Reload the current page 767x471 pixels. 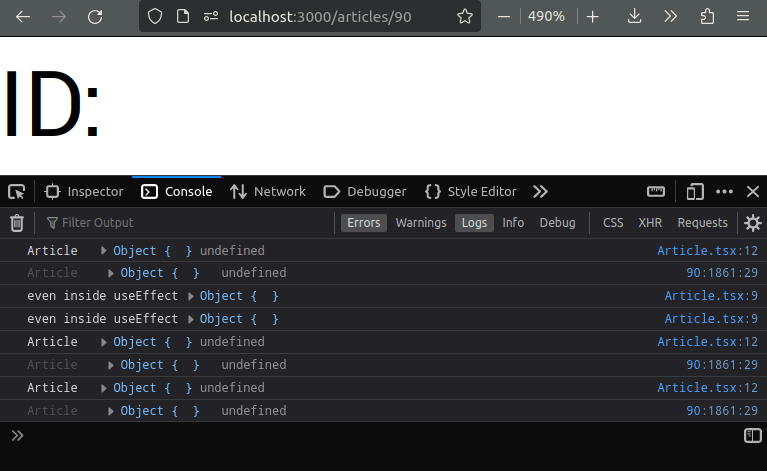click(95, 17)
